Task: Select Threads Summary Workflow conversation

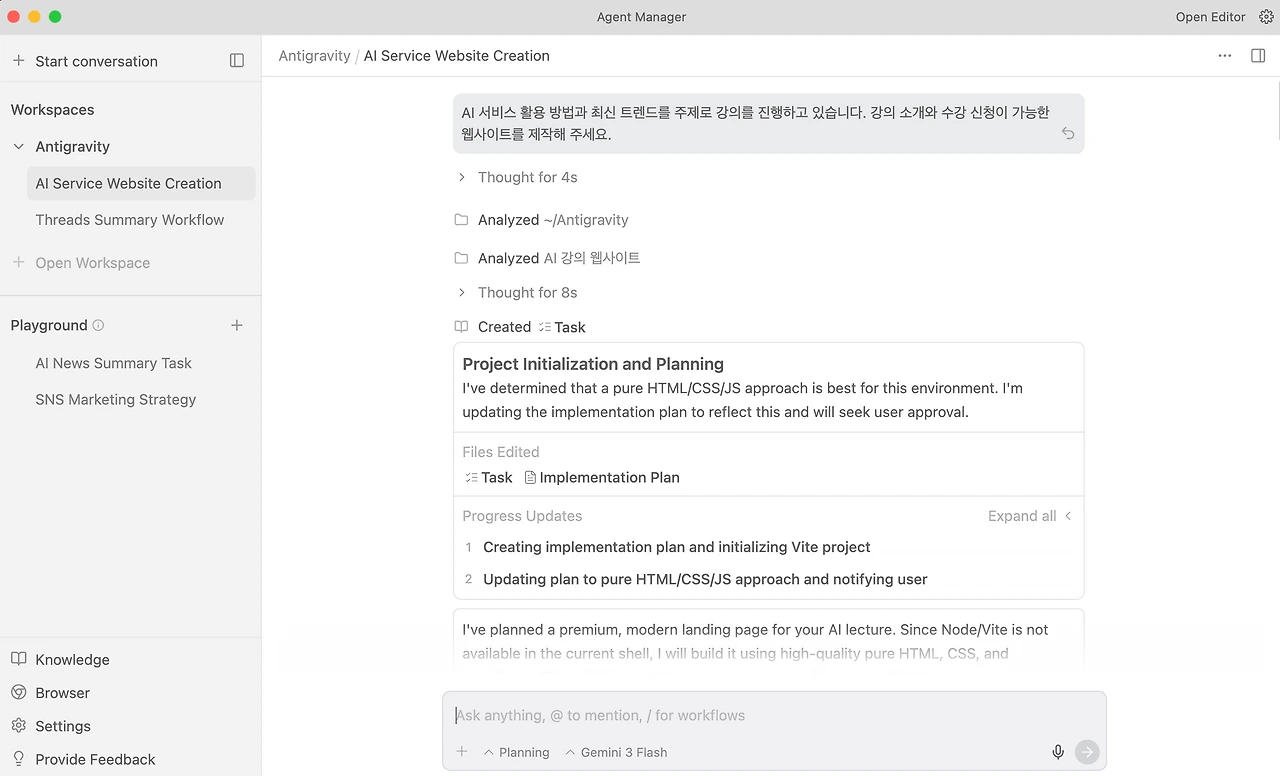Action: click(x=130, y=220)
